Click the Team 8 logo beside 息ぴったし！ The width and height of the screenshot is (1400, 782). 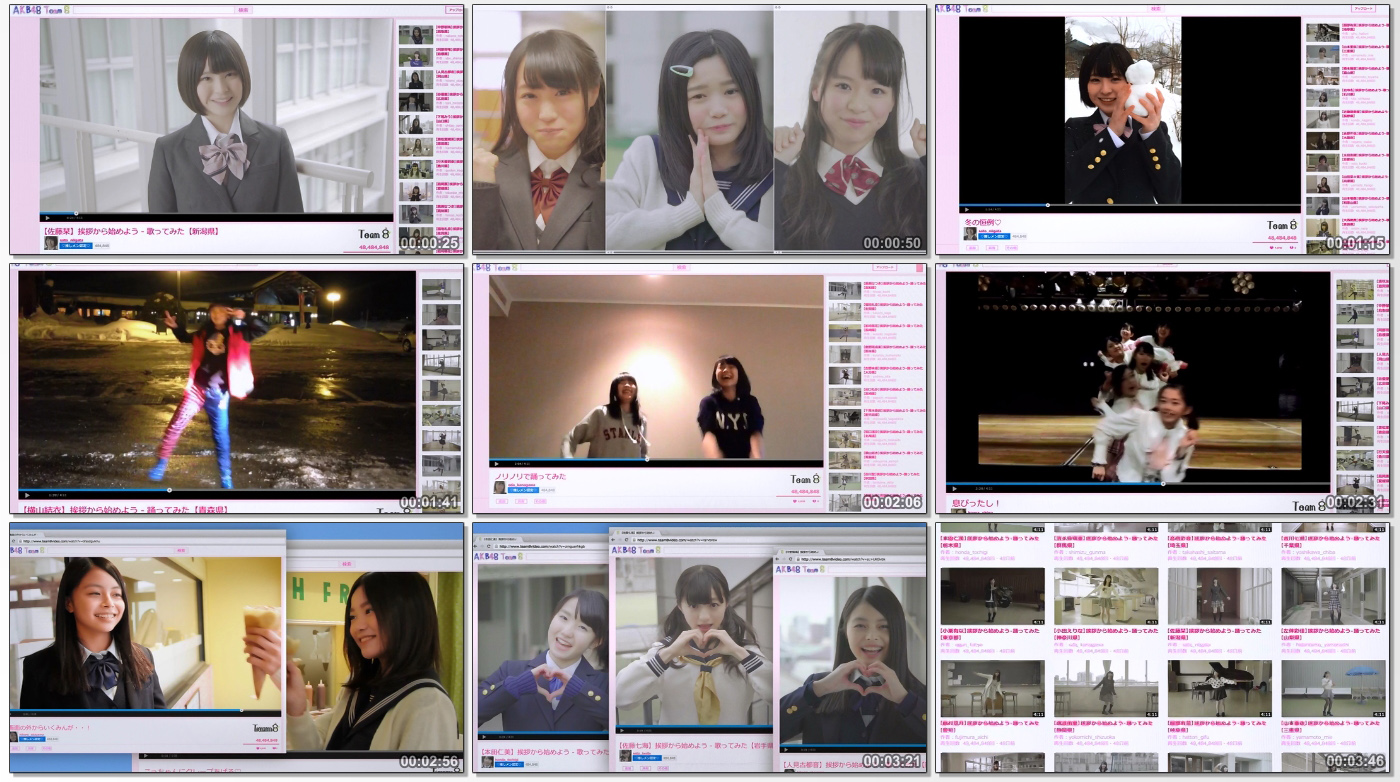(x=1311, y=506)
